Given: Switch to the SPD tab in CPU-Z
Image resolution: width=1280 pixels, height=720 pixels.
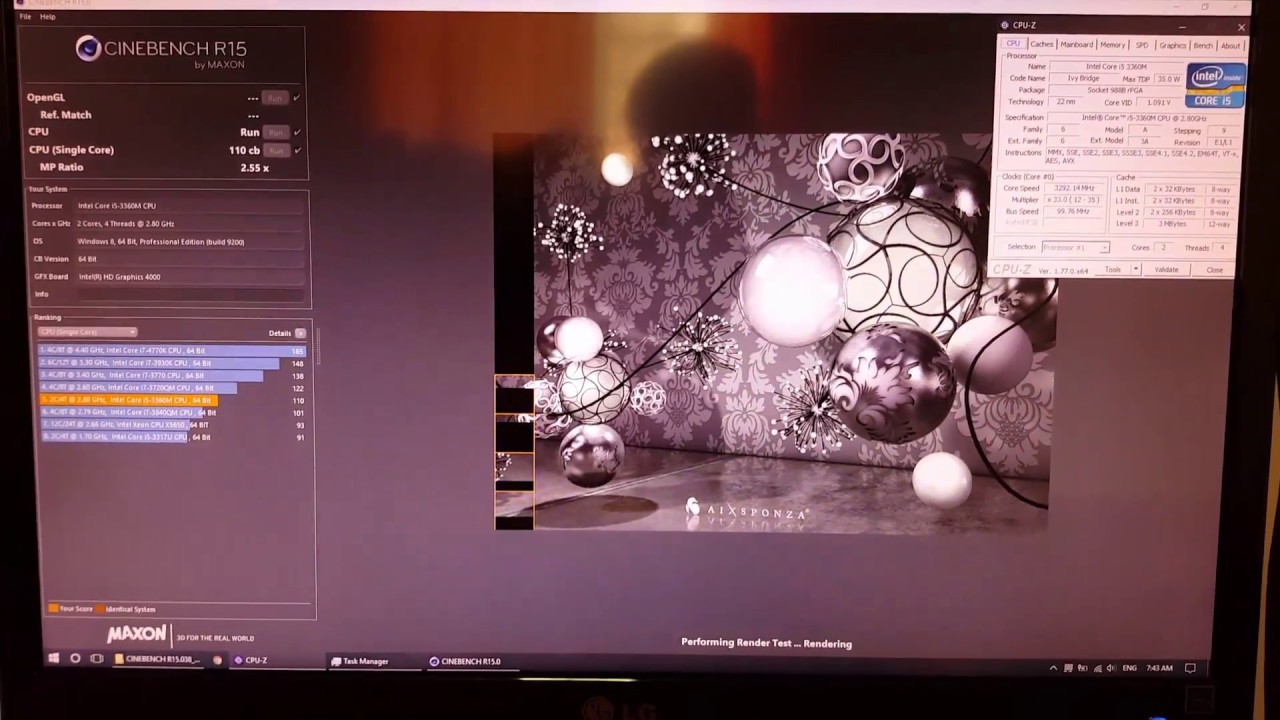Looking at the screenshot, I should click(x=1142, y=45).
